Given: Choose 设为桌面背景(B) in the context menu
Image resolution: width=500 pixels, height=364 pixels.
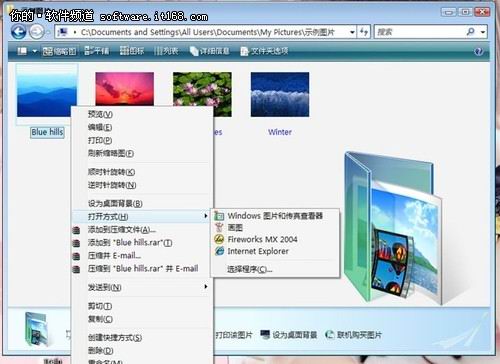Looking at the screenshot, I should point(142,203).
